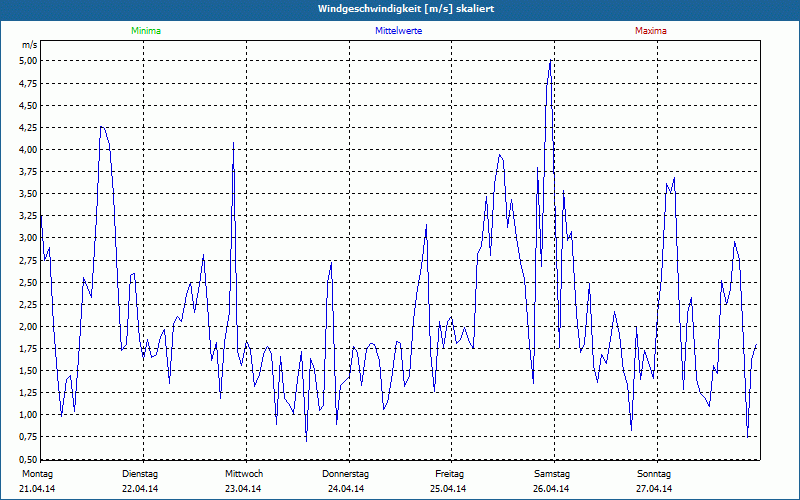The height and width of the screenshot is (500, 800).
Task: Click the Minima legend label
Action: [x=146, y=31]
